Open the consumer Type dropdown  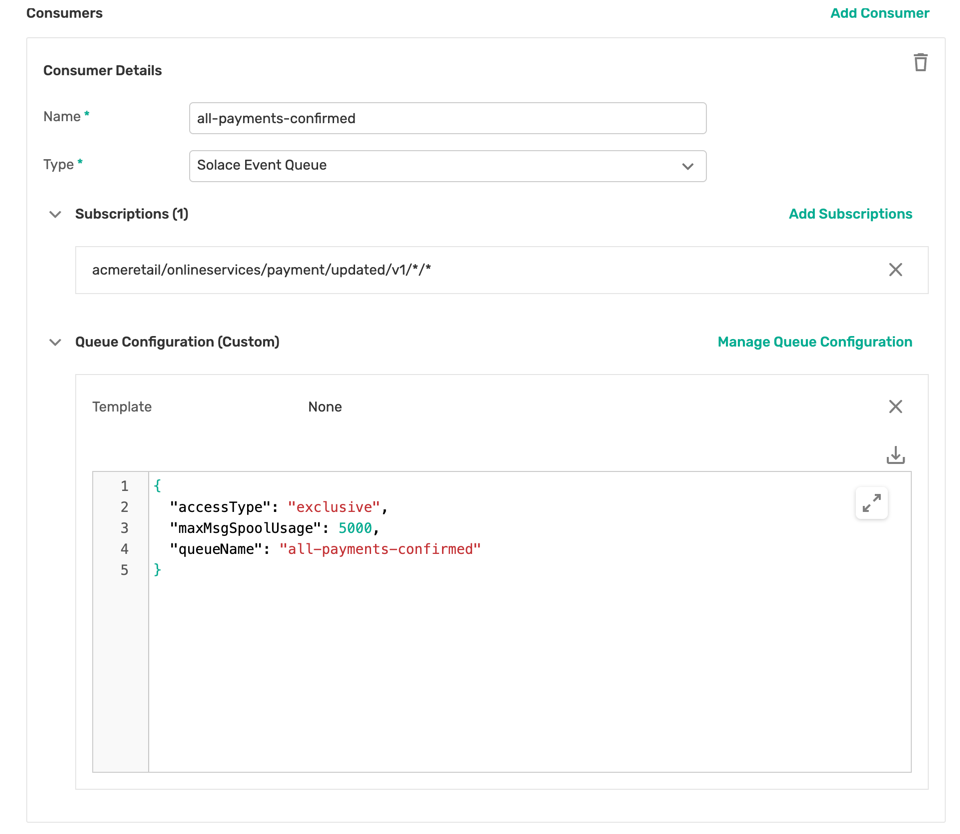[447, 165]
